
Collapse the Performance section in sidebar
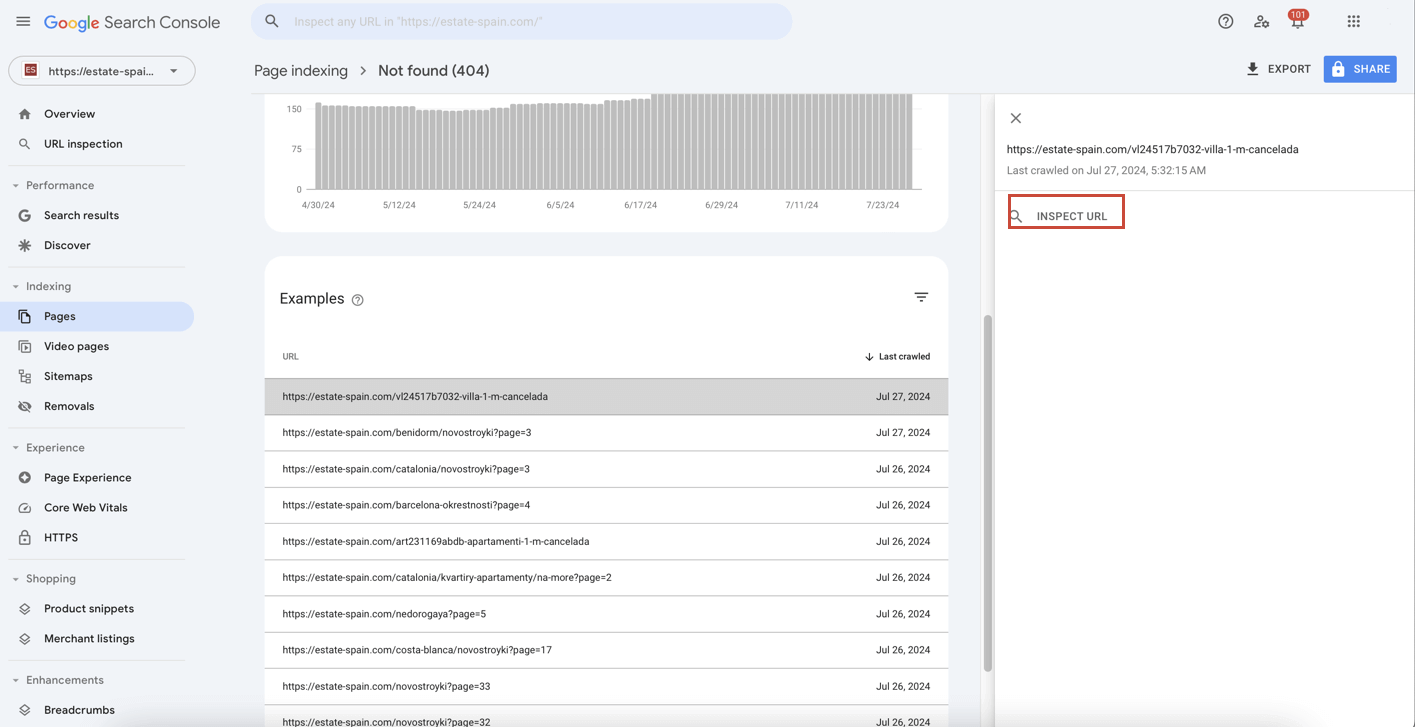pyautogui.click(x=13, y=185)
